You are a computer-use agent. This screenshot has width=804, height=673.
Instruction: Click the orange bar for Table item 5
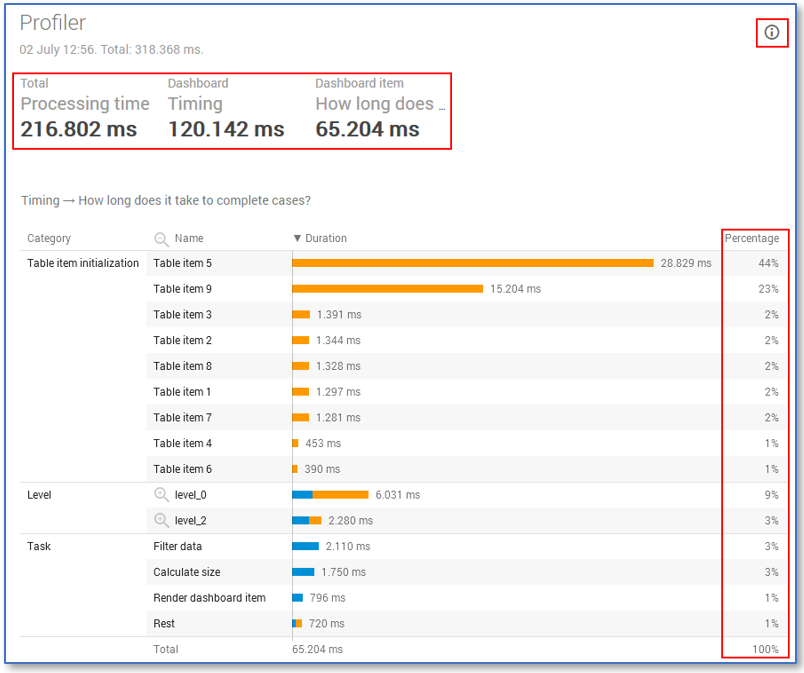(x=472, y=263)
